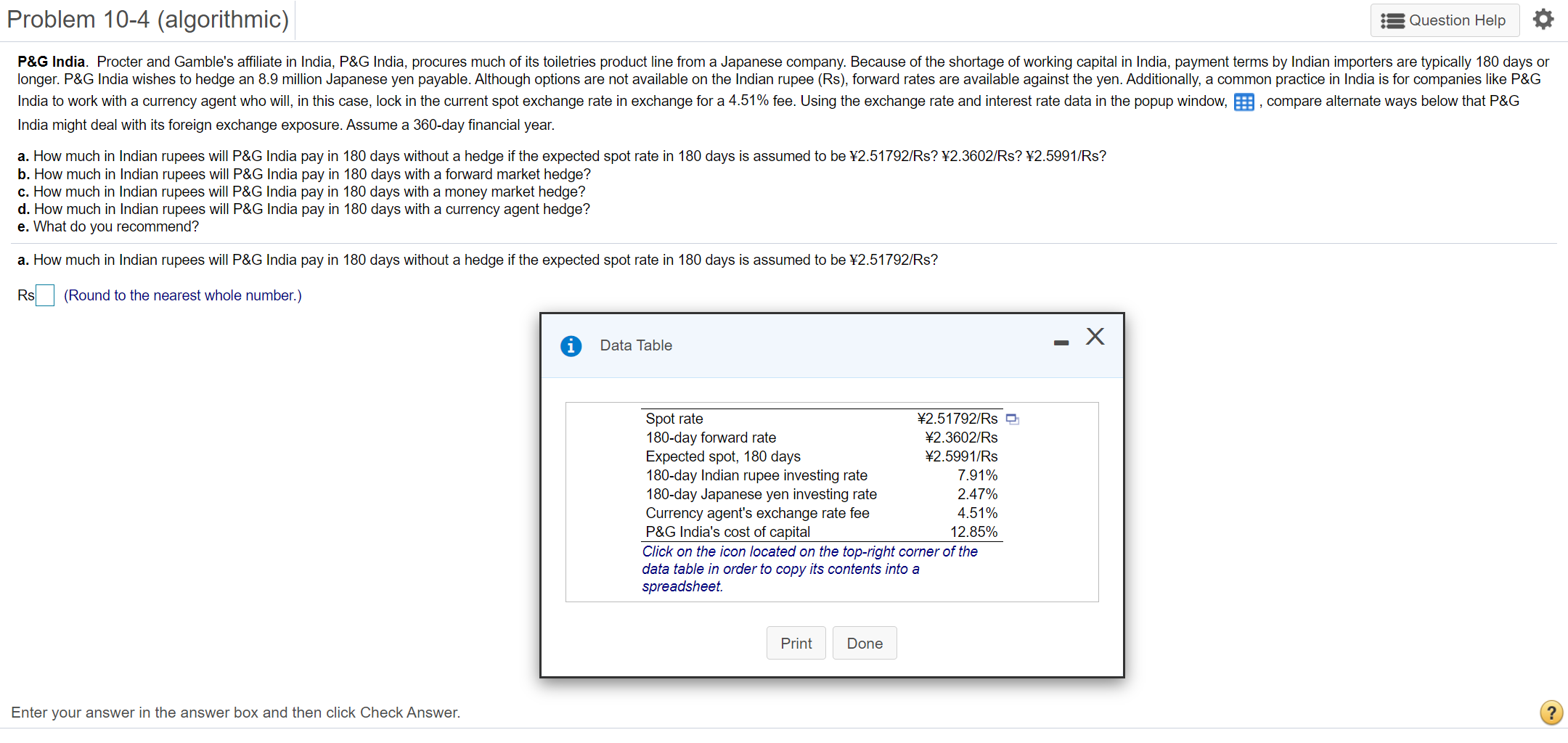Click question 'b.' about forward market hedge

coord(304,174)
